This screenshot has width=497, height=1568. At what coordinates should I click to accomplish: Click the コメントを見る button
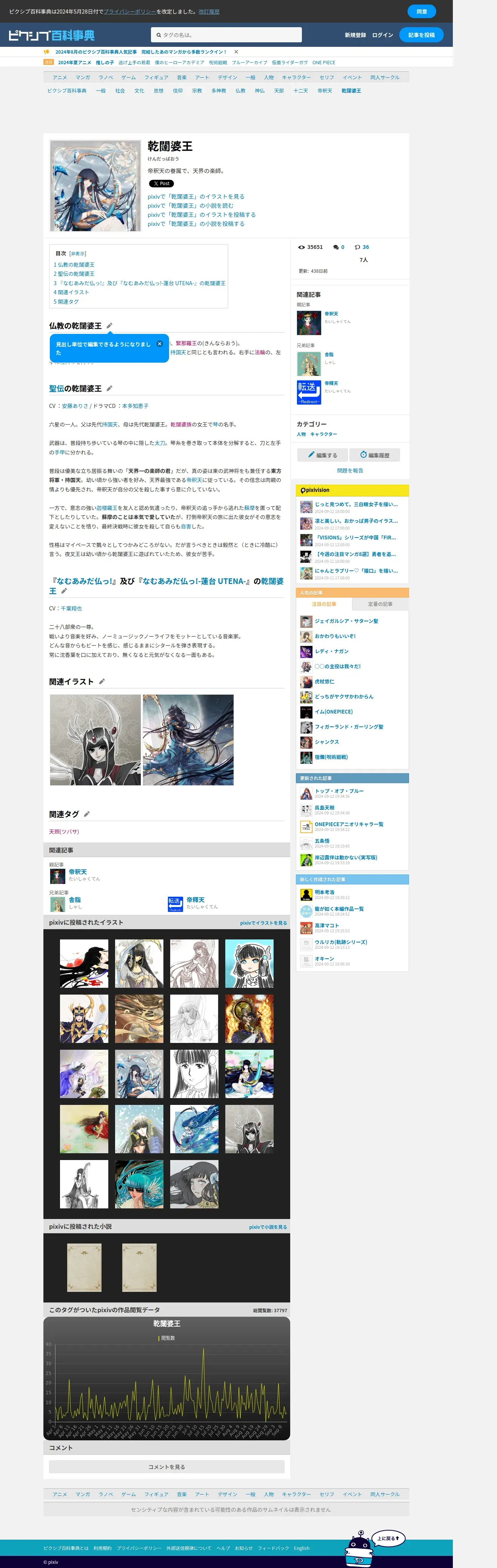click(167, 1467)
